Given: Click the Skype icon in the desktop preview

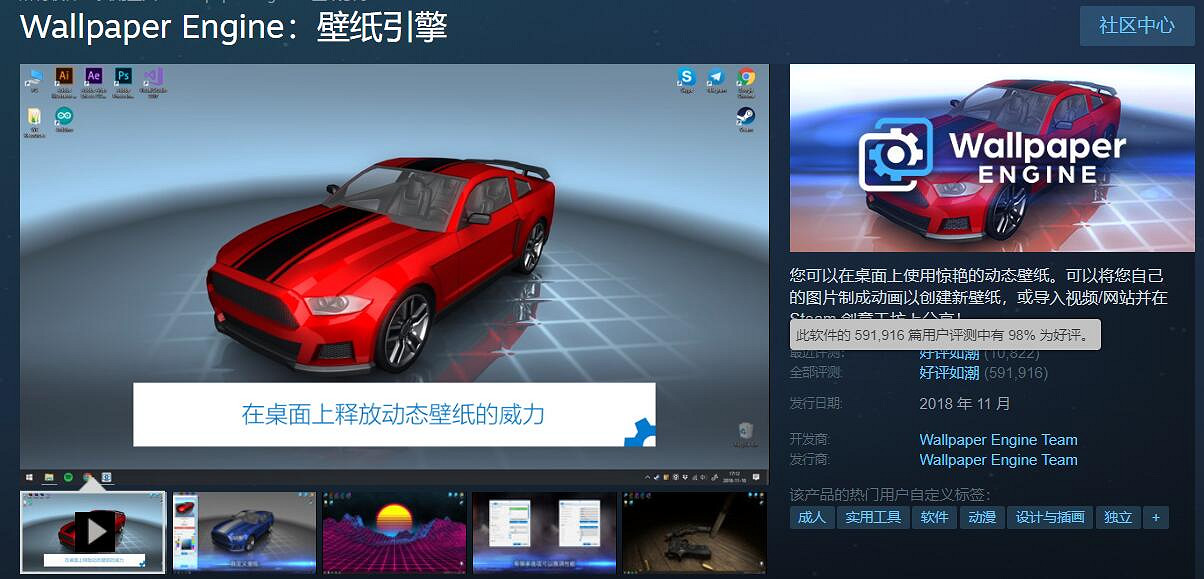Looking at the screenshot, I should click(x=686, y=78).
